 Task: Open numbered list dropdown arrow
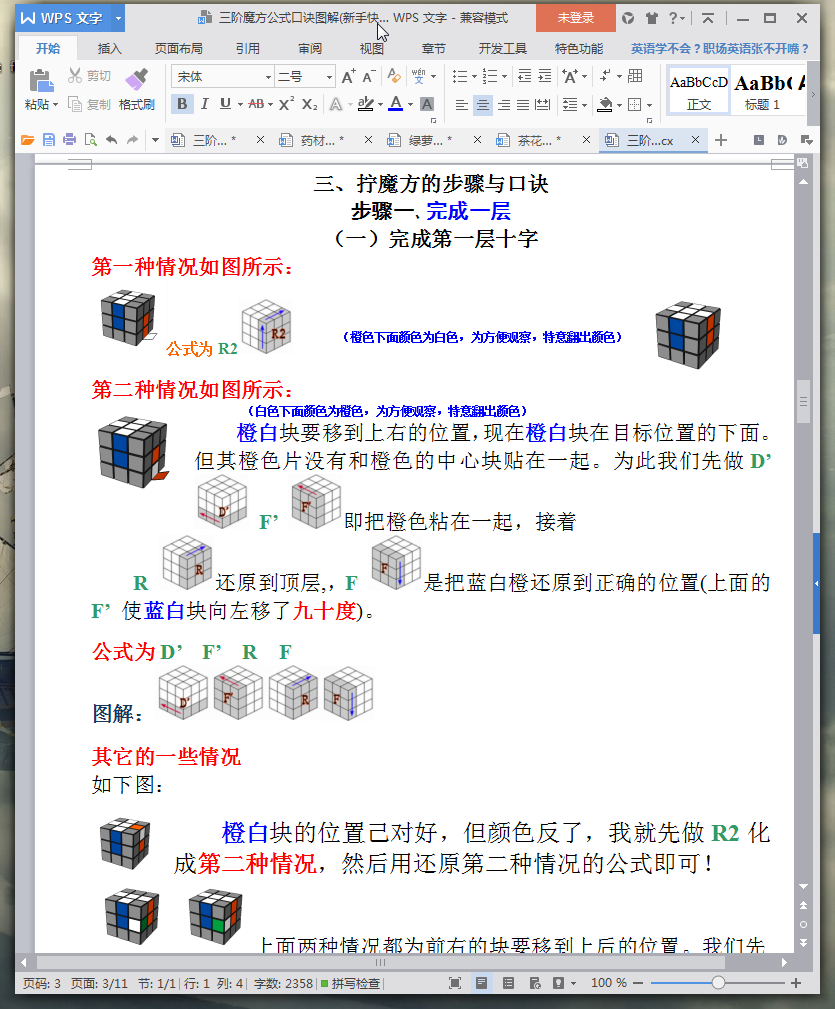tap(504, 77)
